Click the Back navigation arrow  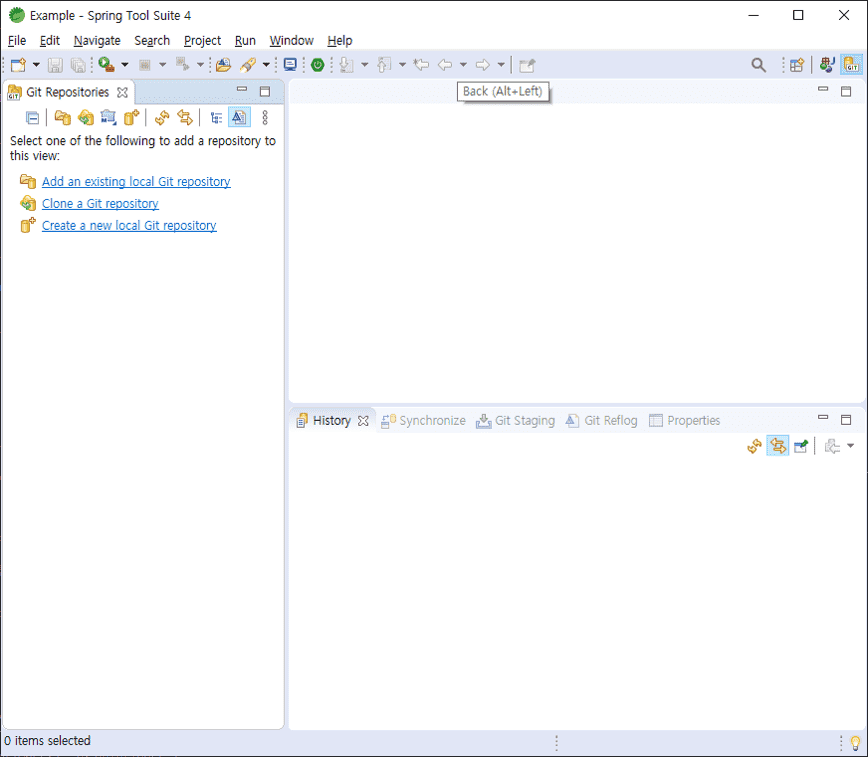[x=445, y=65]
